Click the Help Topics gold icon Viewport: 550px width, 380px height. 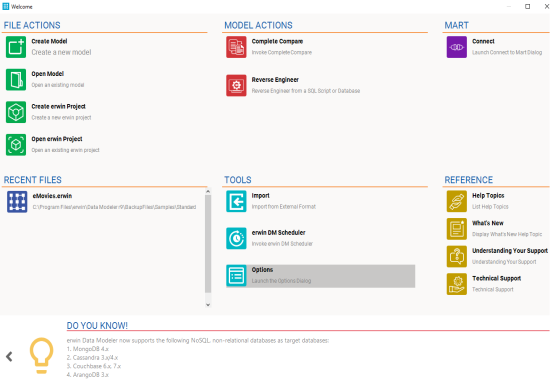[457, 201]
